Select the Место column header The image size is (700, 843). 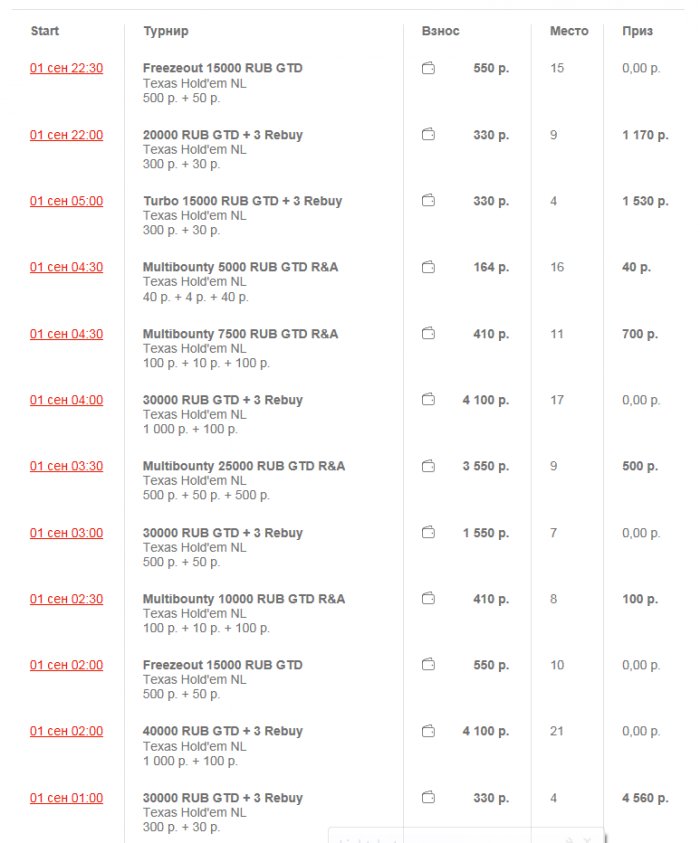coord(569,31)
